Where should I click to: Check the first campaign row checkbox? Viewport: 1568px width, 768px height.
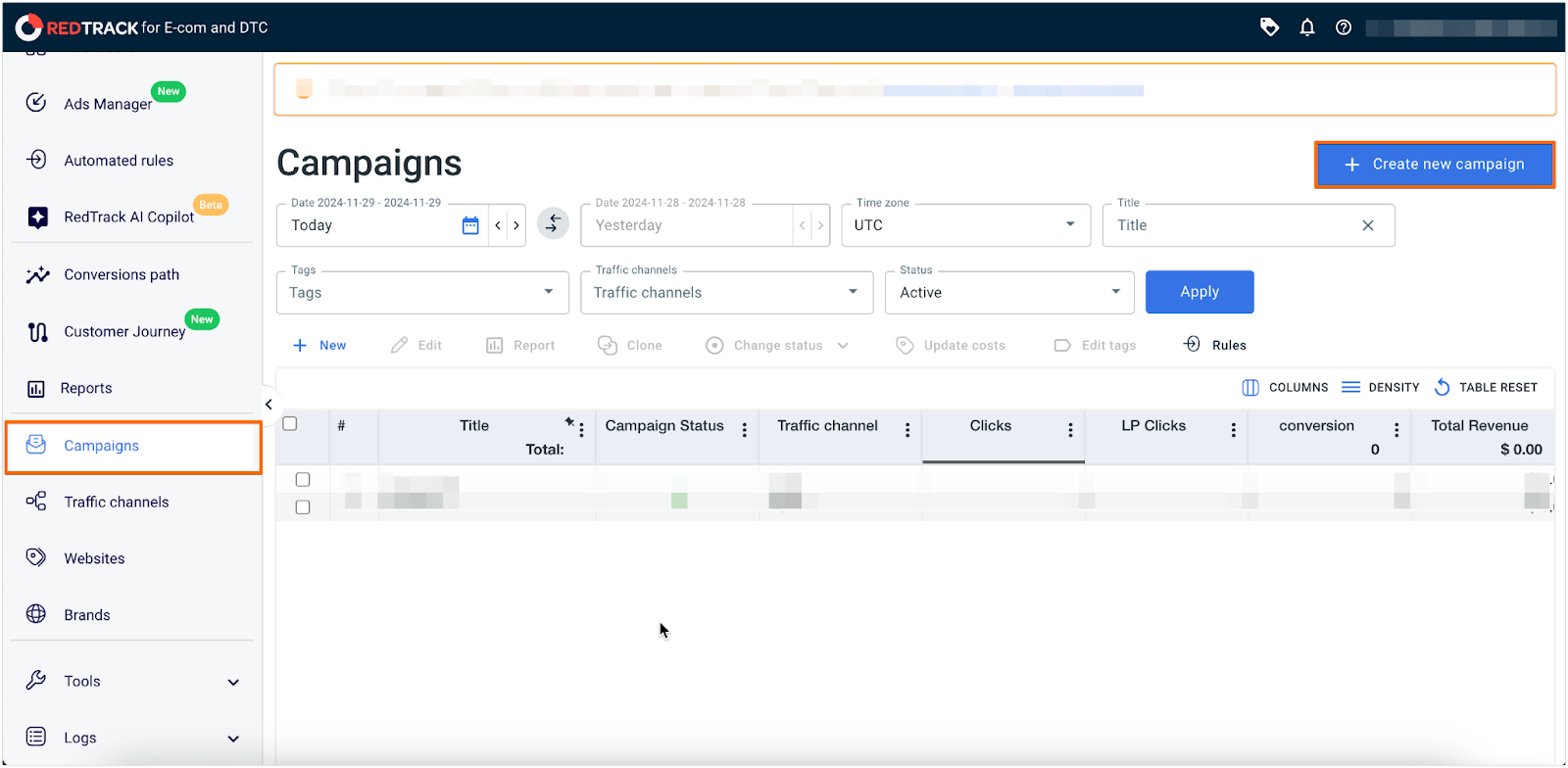(x=303, y=480)
